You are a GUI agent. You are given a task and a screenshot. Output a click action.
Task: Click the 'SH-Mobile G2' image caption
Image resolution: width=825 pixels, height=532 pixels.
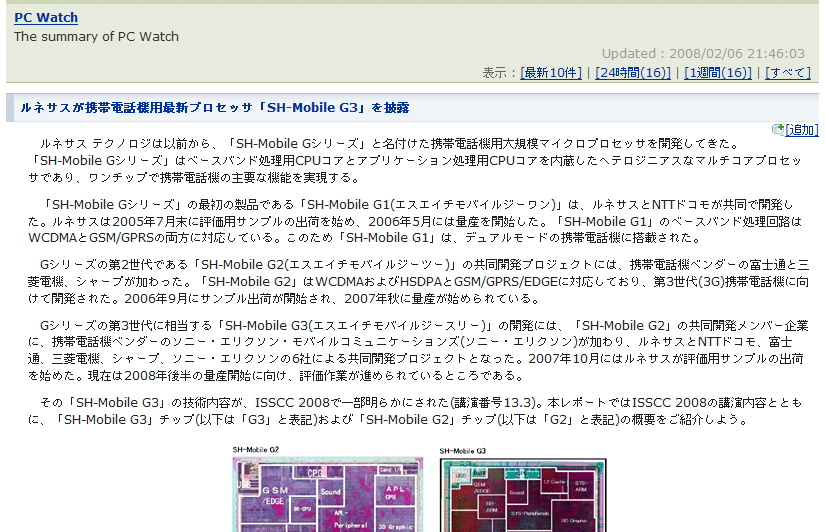(256, 449)
